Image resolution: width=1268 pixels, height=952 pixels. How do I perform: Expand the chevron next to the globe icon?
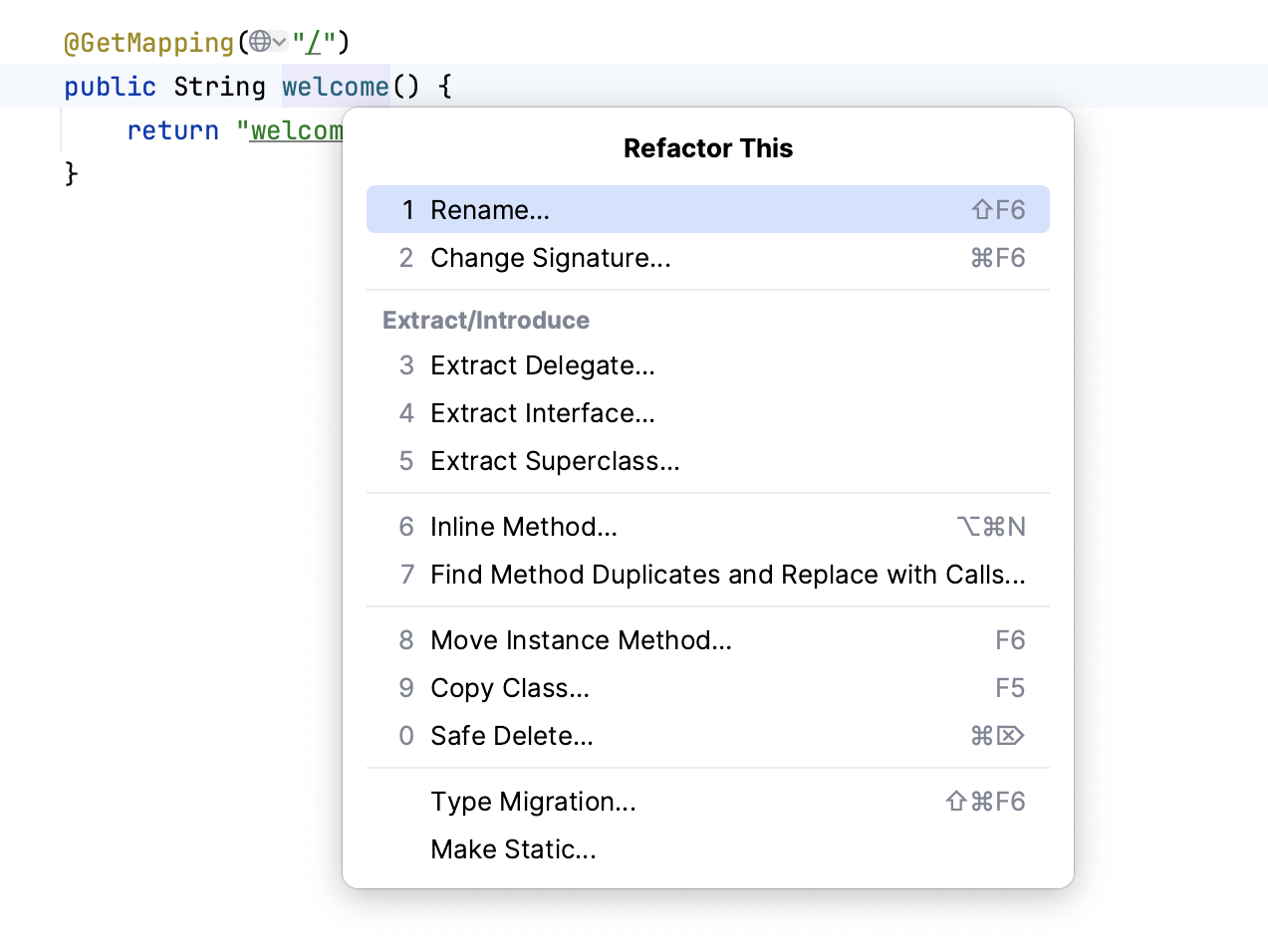pyautogui.click(x=277, y=44)
